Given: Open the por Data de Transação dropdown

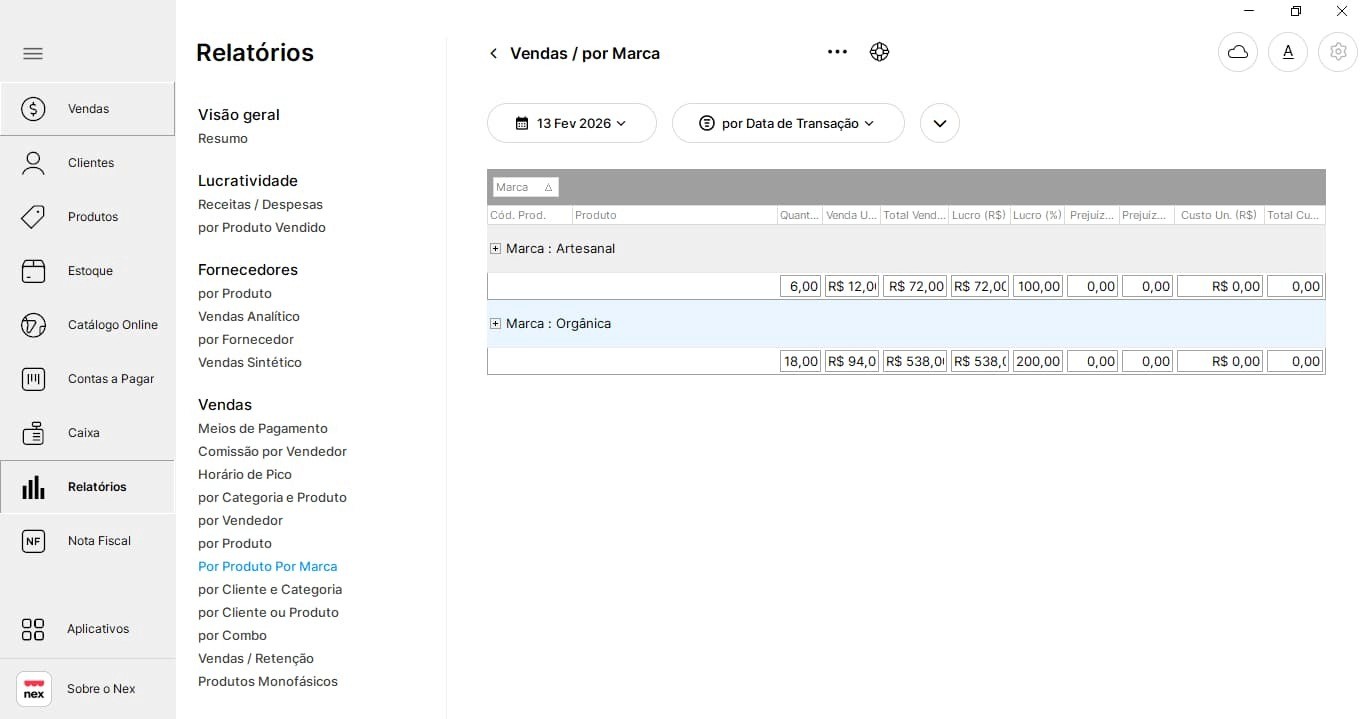Looking at the screenshot, I should [788, 123].
